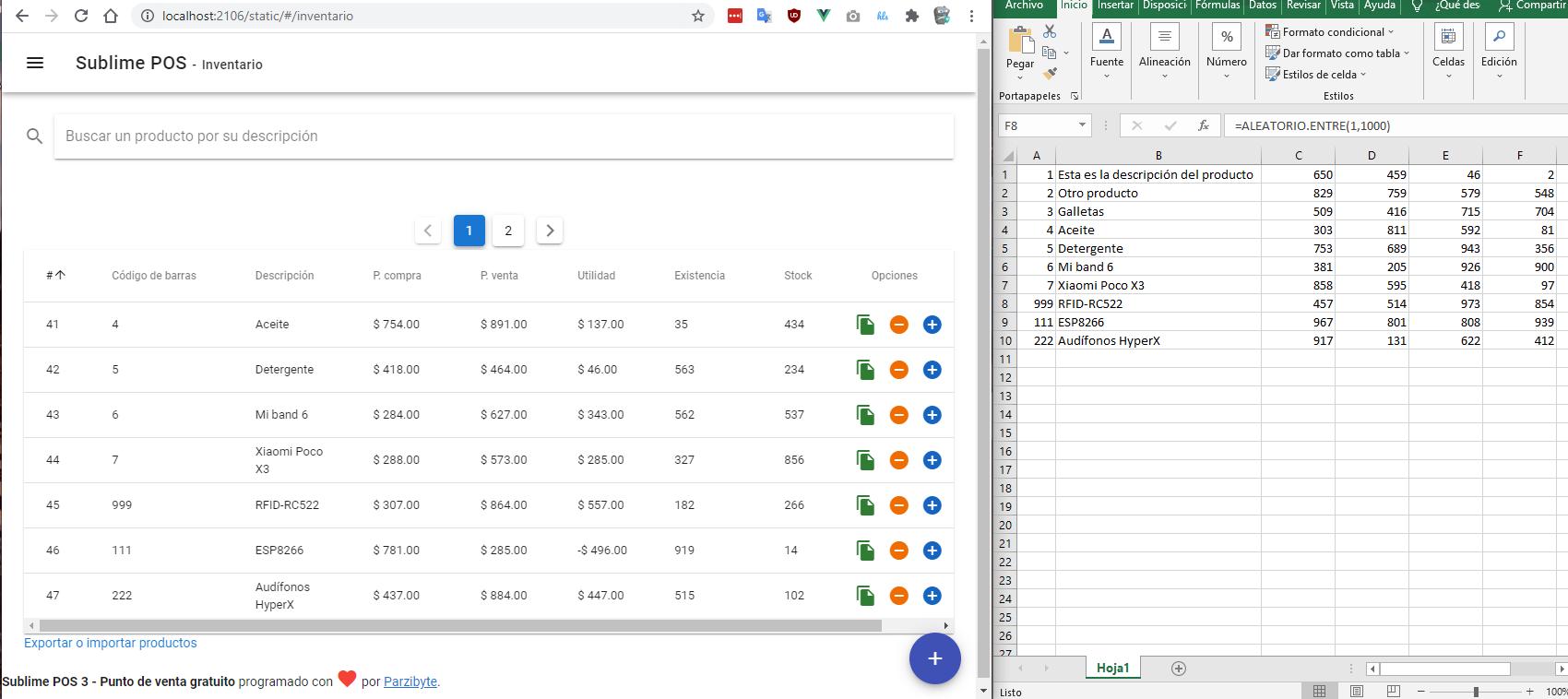
Task: Click the minus icon for Audífonos HyperX
Action: click(899, 596)
